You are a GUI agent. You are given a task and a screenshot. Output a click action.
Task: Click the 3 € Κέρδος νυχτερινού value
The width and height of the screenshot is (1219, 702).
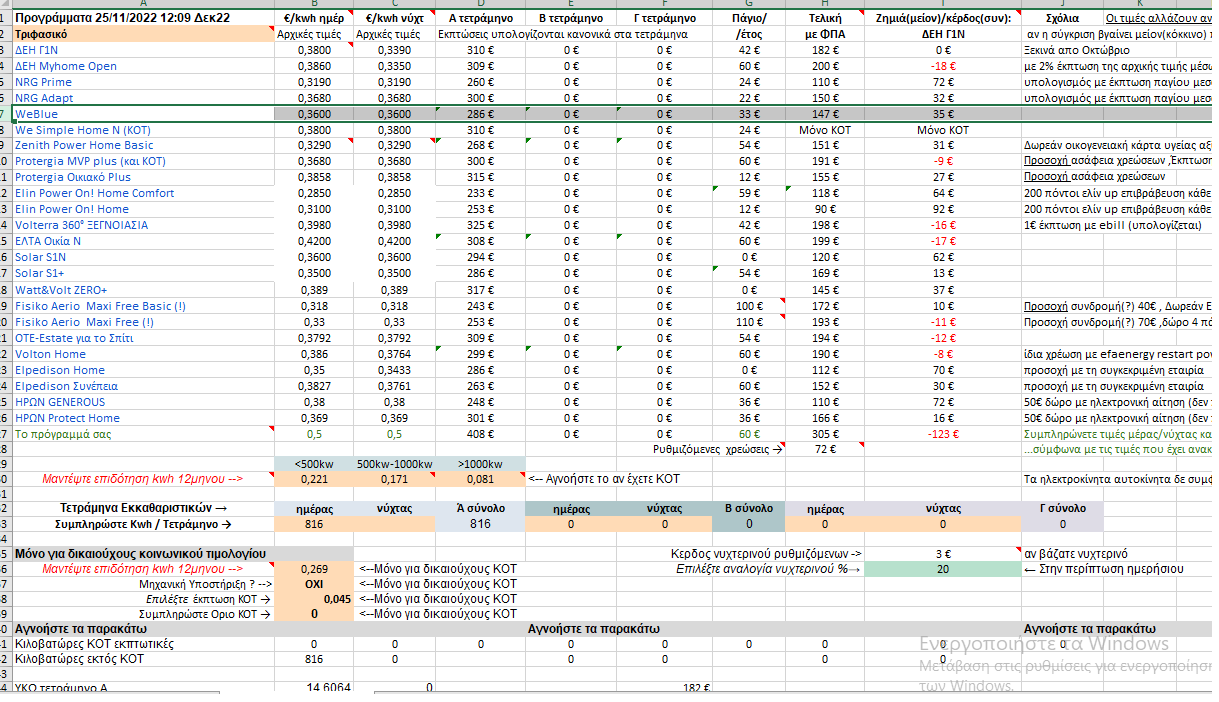(943, 553)
